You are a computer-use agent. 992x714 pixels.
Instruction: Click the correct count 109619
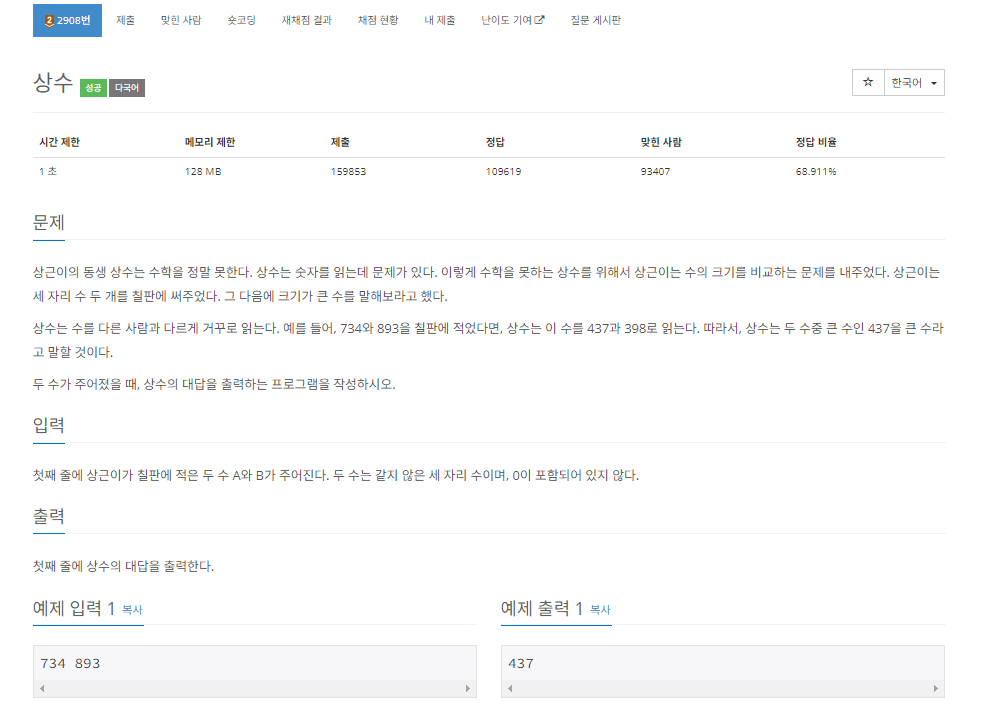click(503, 171)
